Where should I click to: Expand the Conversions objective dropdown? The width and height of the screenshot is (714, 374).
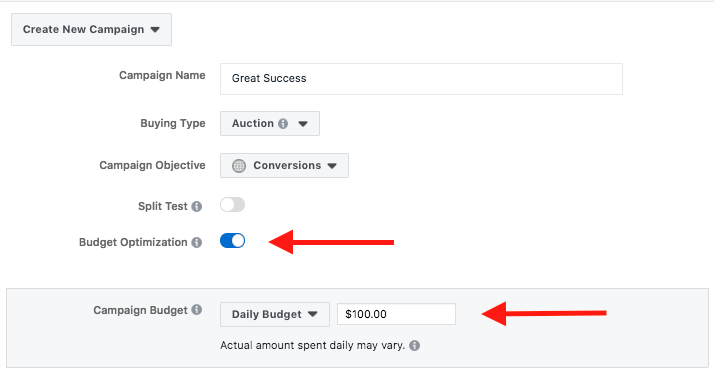tap(284, 165)
